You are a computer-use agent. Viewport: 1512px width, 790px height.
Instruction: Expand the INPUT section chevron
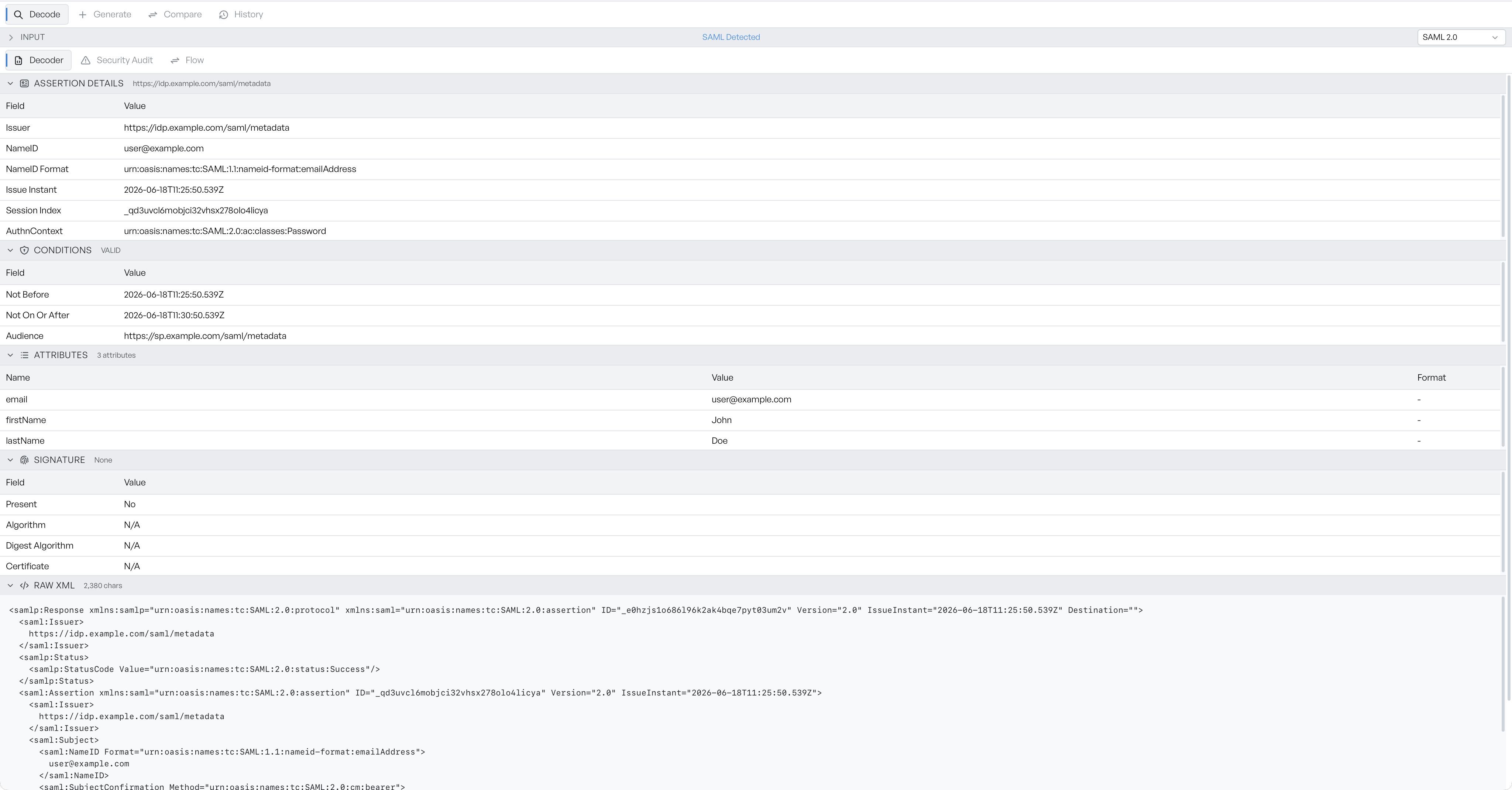11,37
